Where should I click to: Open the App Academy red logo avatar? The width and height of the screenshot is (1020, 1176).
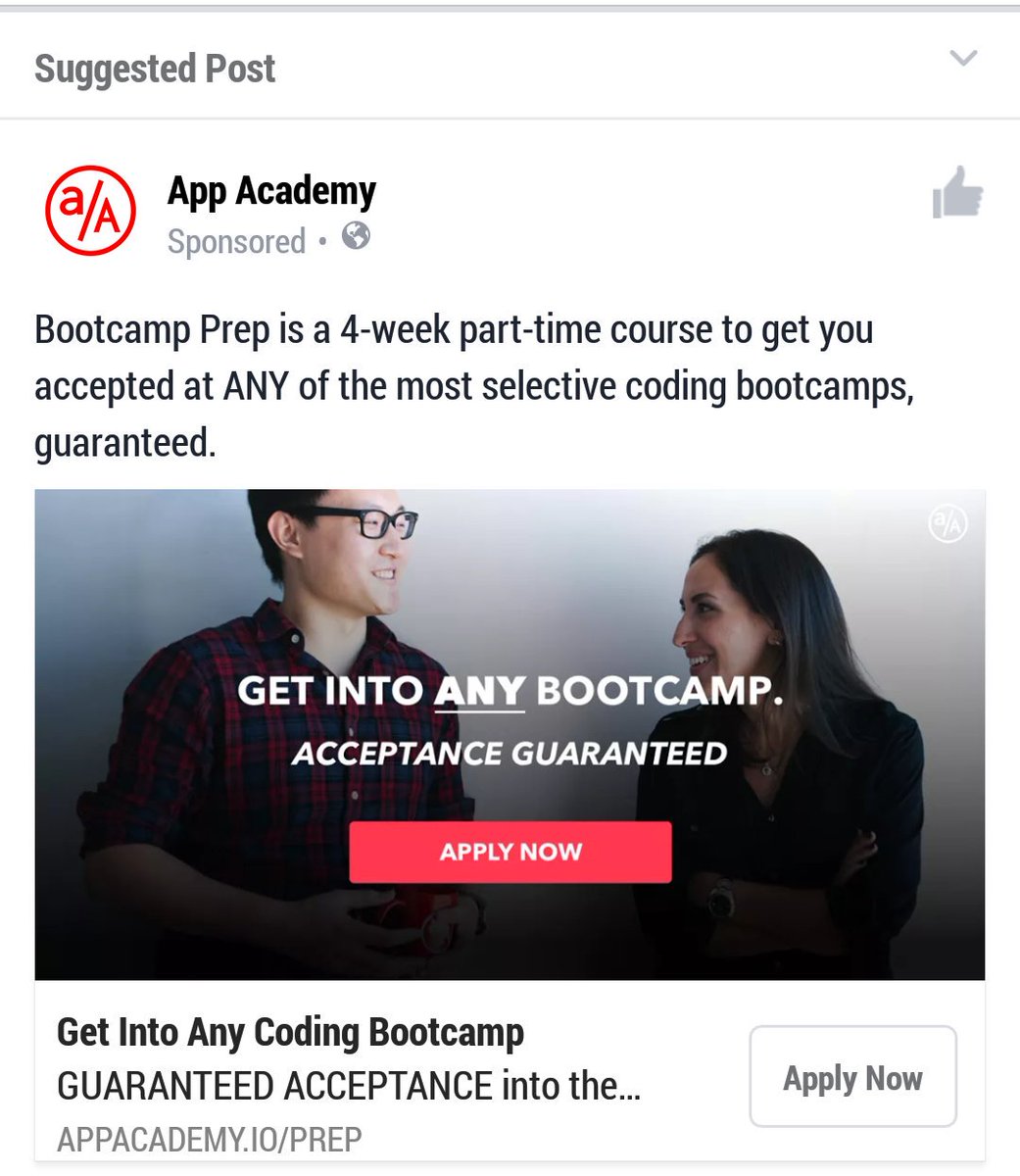(90, 210)
